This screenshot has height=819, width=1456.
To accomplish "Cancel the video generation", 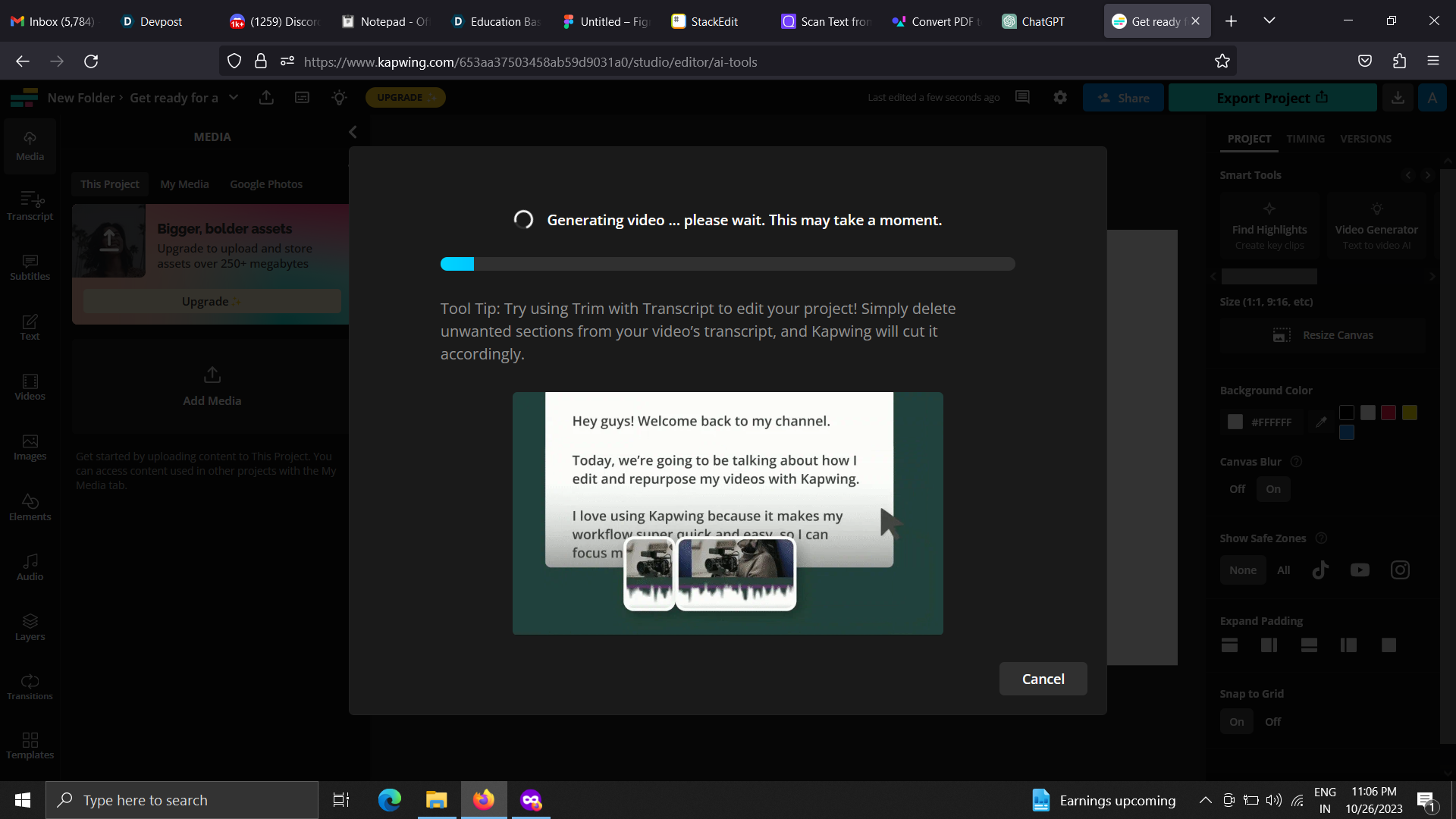I will point(1043,679).
